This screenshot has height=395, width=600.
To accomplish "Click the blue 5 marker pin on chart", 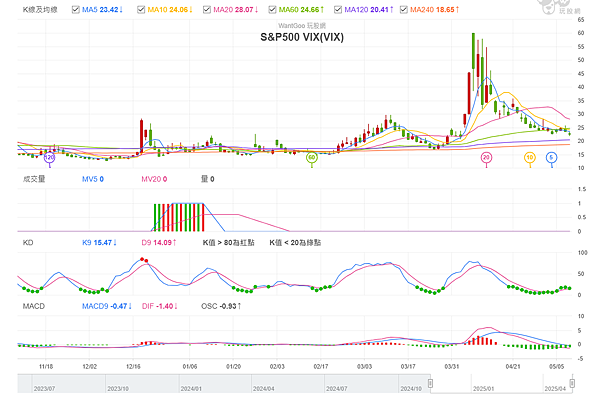I will [551, 157].
